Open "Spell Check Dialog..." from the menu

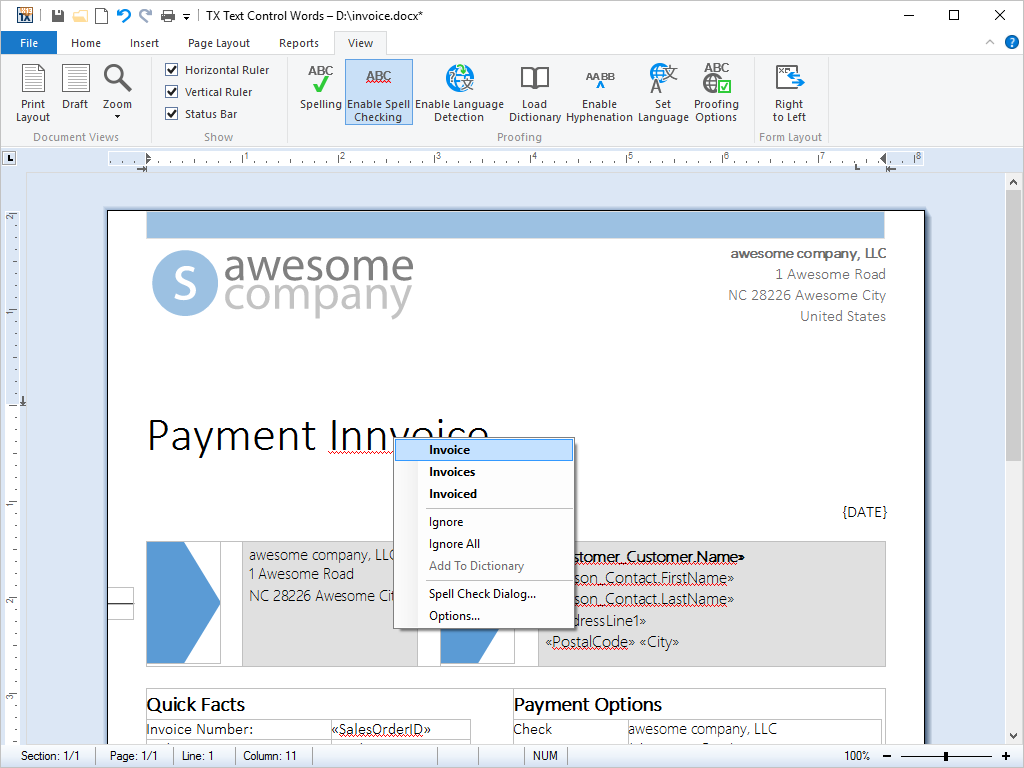click(x=482, y=594)
